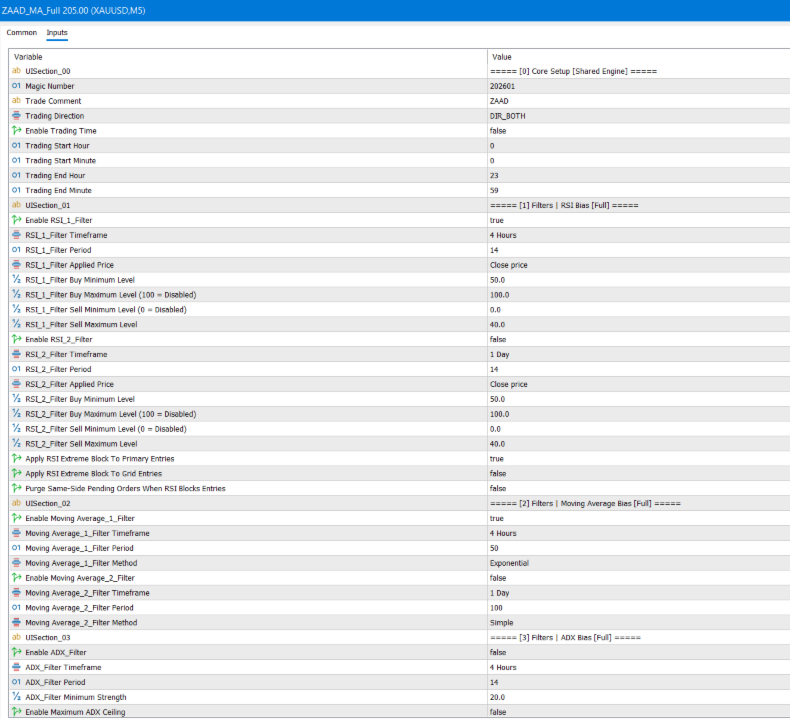Click the string icon beside UISection_01
This screenshot has width=790, height=719.
pos(17,205)
